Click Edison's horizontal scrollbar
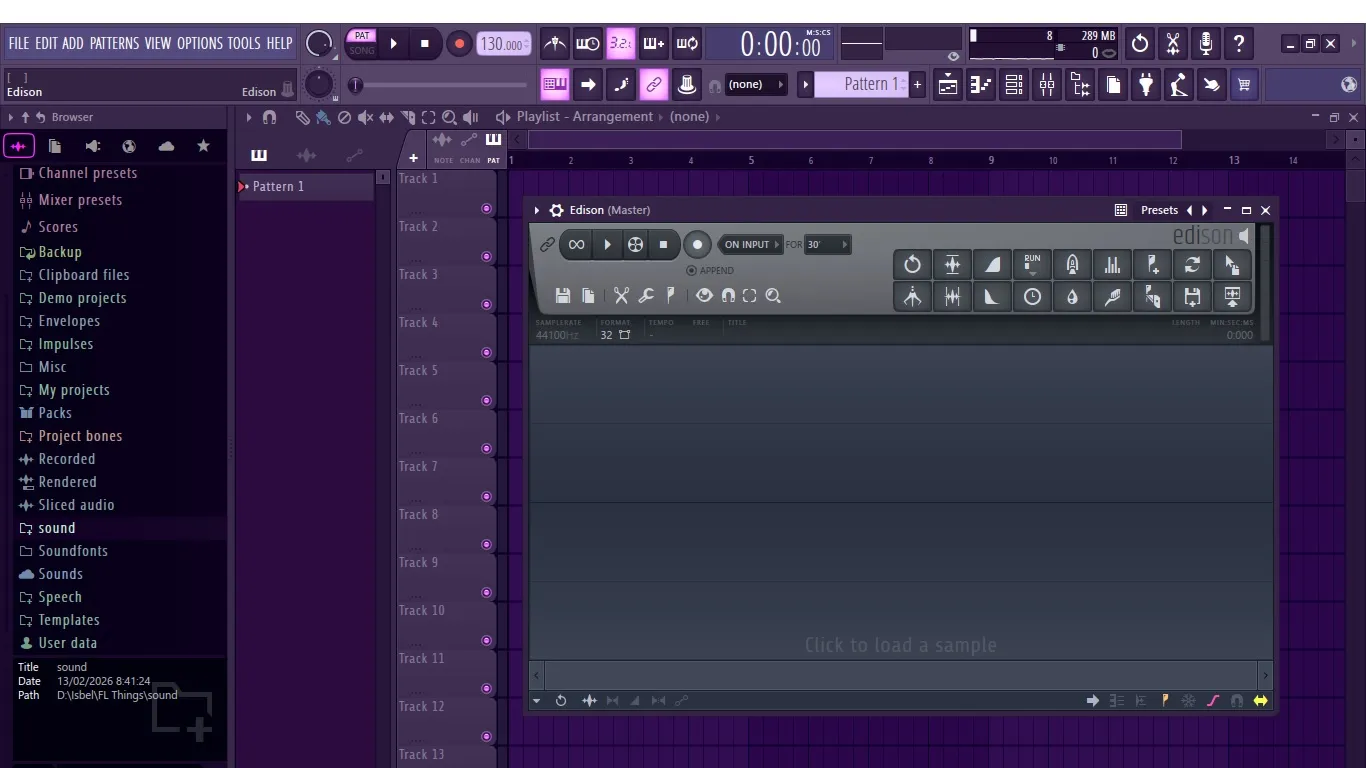 tap(901, 675)
